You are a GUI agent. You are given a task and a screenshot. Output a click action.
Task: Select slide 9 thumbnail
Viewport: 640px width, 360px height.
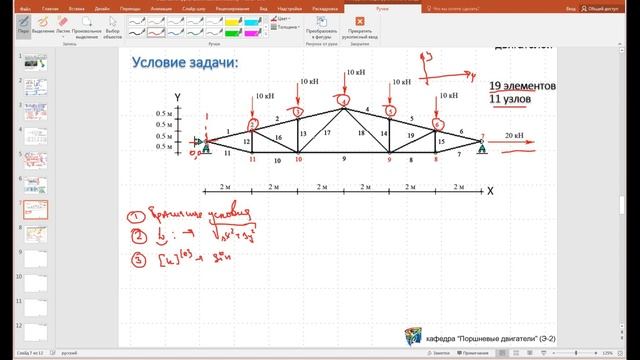click(36, 259)
